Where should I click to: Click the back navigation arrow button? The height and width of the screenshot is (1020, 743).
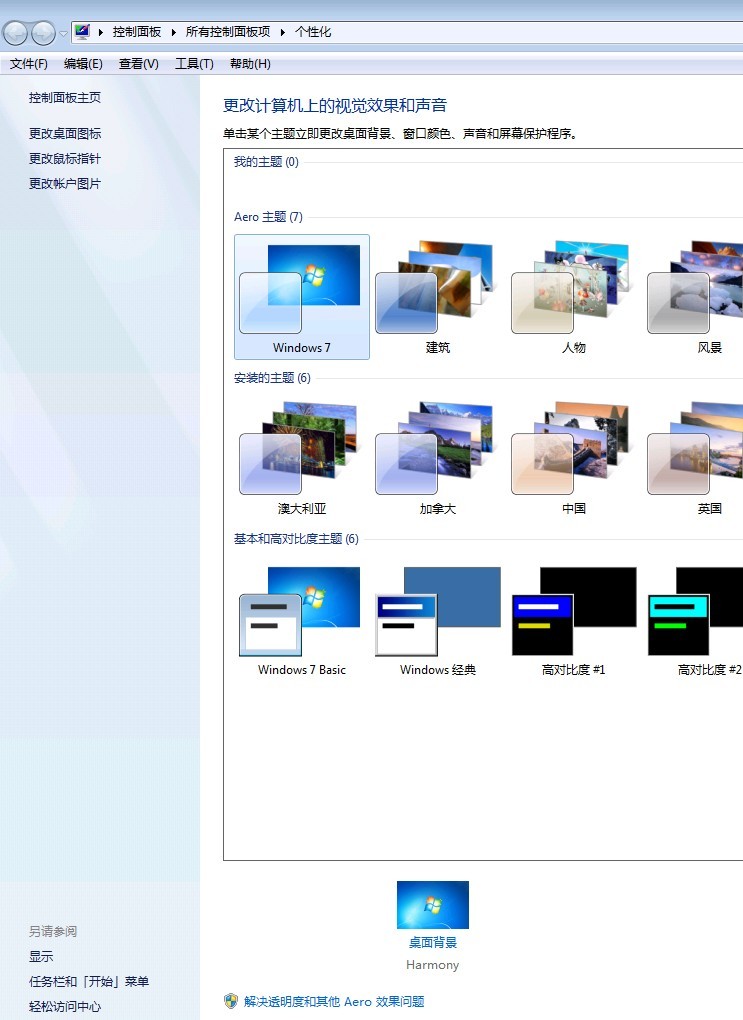[x=15, y=33]
